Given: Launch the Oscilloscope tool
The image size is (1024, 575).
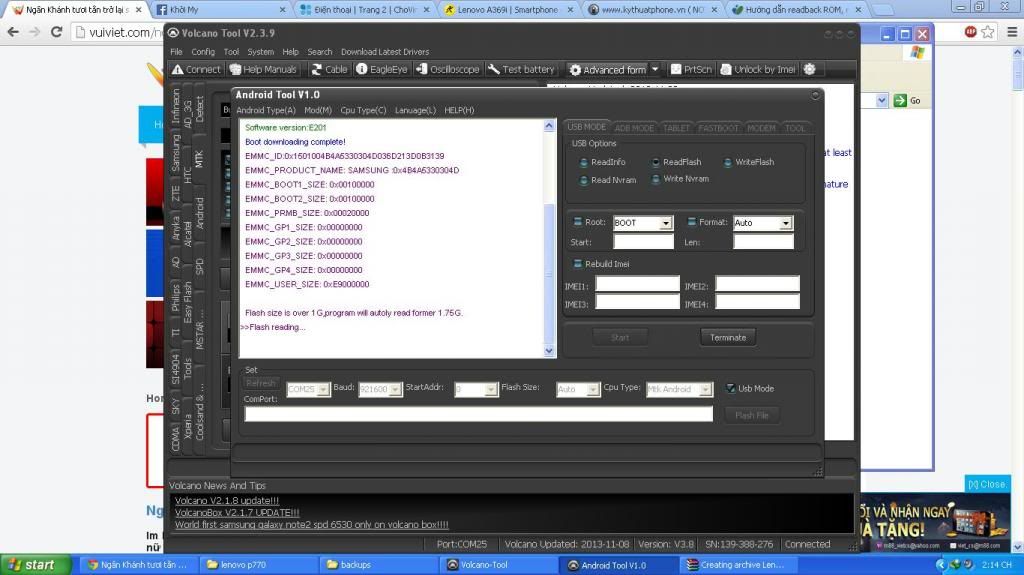Looking at the screenshot, I should click(447, 69).
